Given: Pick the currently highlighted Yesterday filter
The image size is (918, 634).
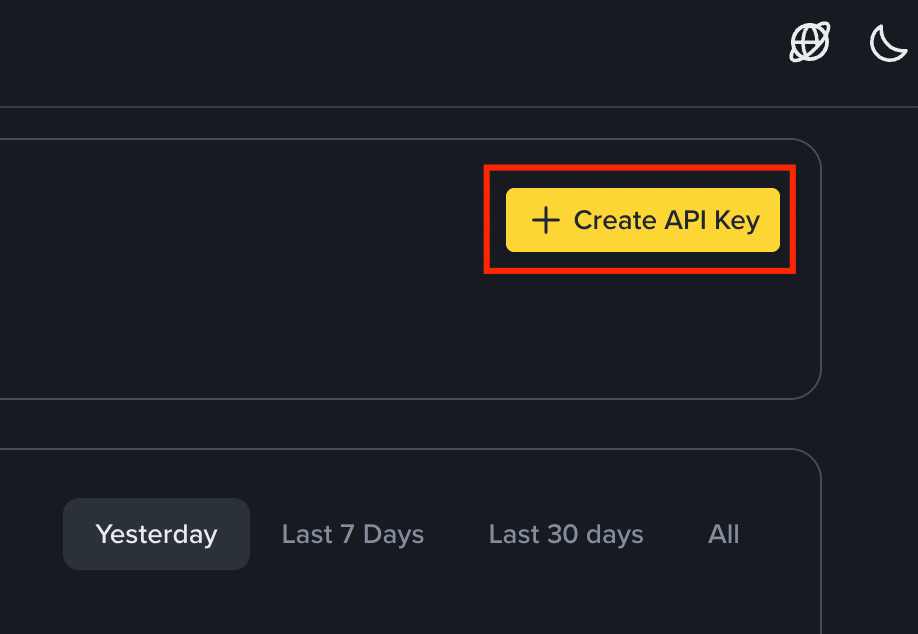Looking at the screenshot, I should point(156,534).
